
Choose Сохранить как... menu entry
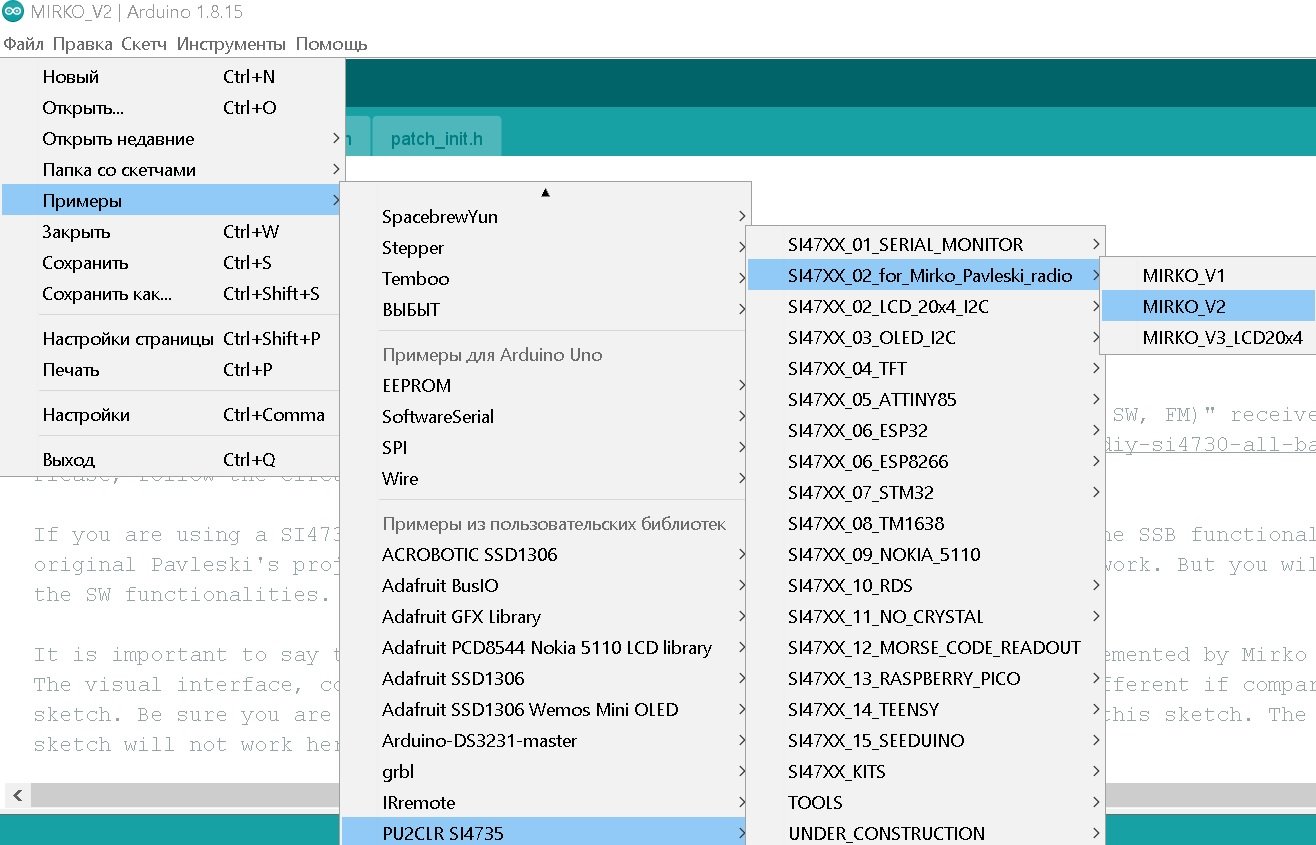point(173,294)
